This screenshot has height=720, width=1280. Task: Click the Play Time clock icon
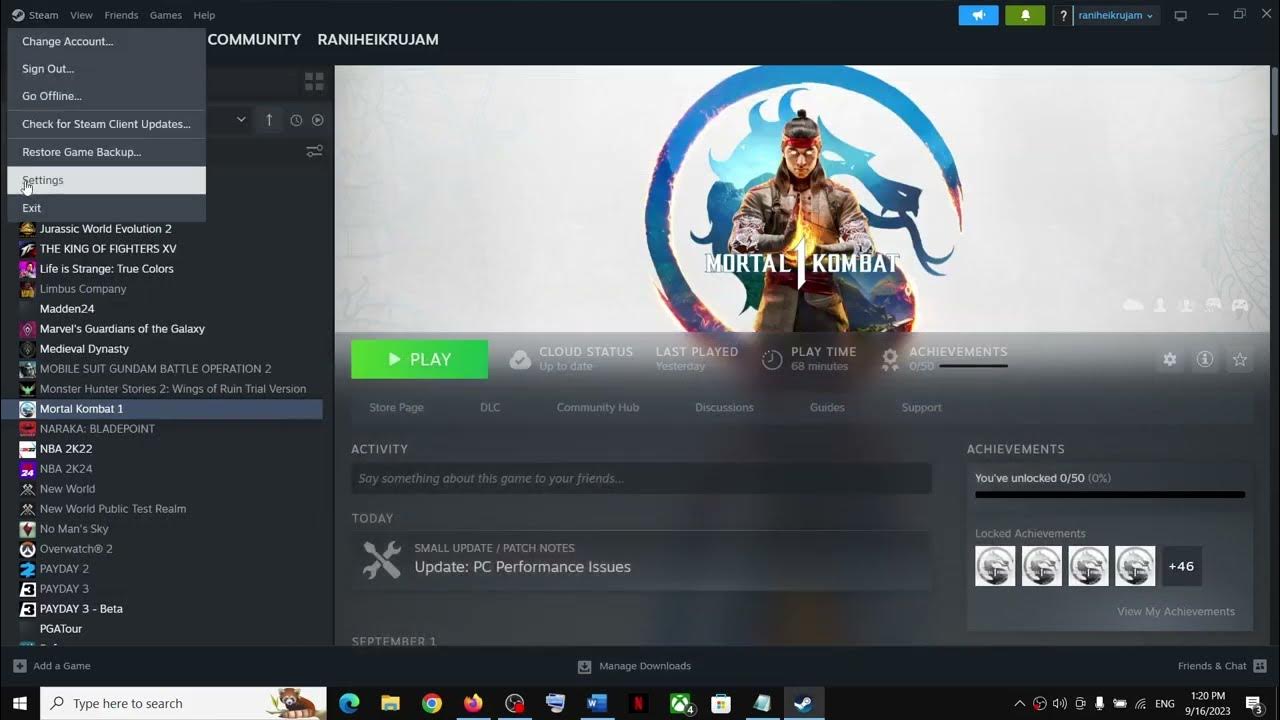772,359
